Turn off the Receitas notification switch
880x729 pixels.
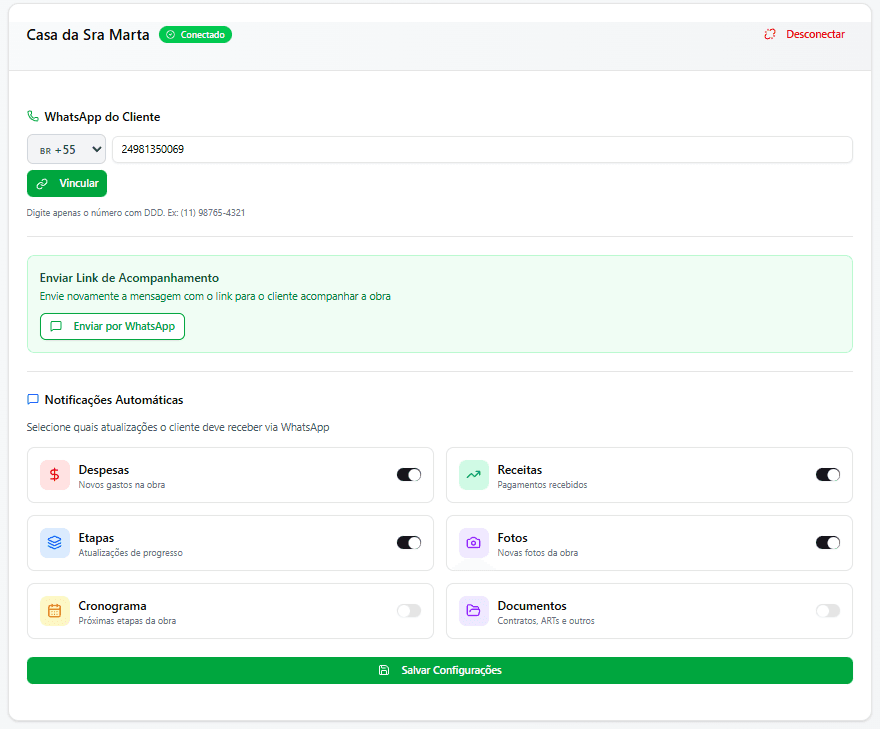(x=828, y=475)
